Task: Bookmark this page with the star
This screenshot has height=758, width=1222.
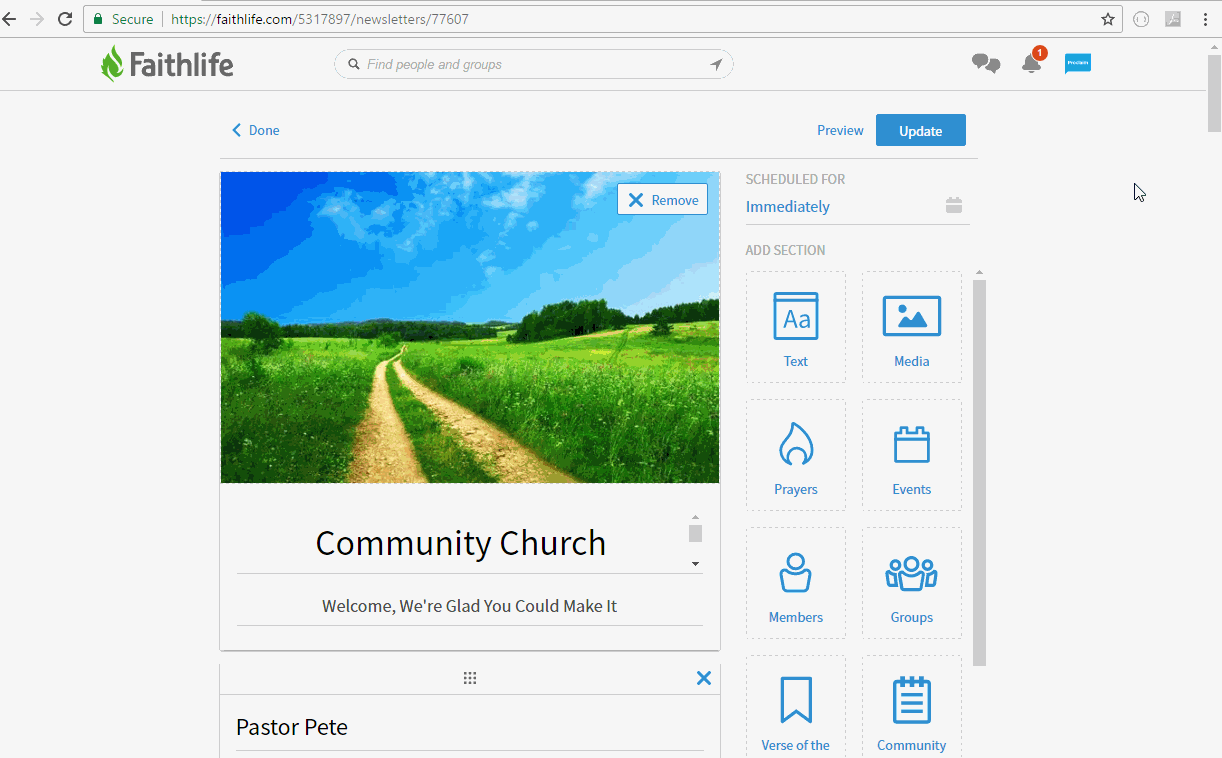Action: coord(1108,19)
